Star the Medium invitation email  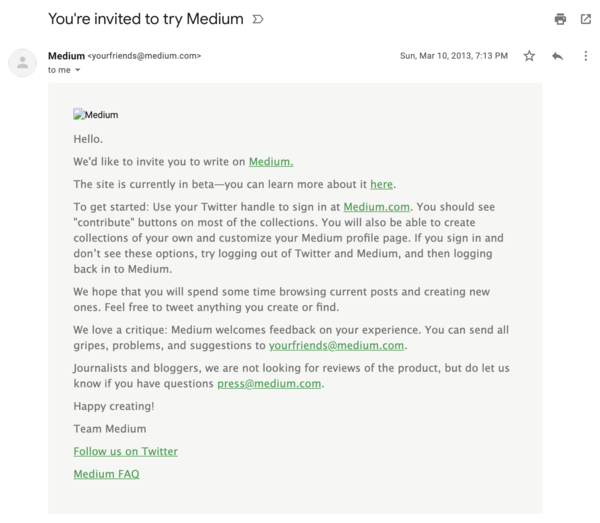point(529,55)
